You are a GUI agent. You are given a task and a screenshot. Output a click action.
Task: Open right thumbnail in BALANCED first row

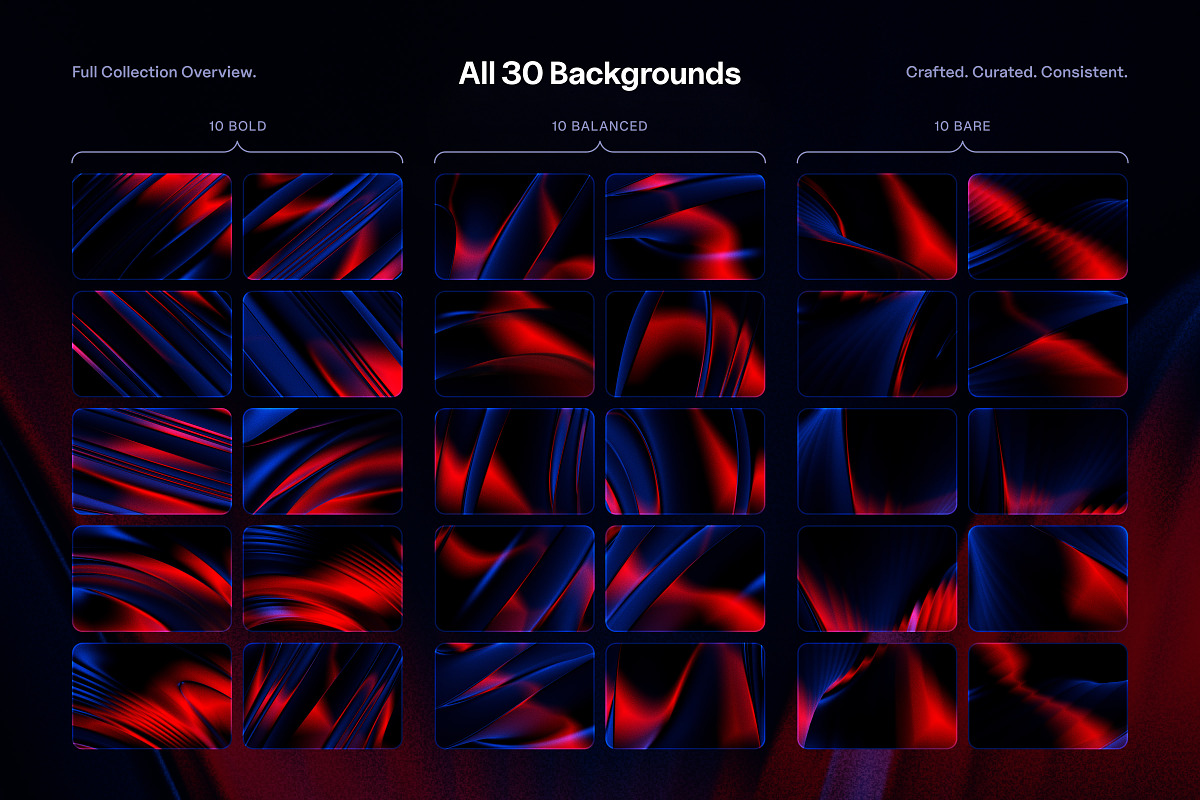[685, 227]
